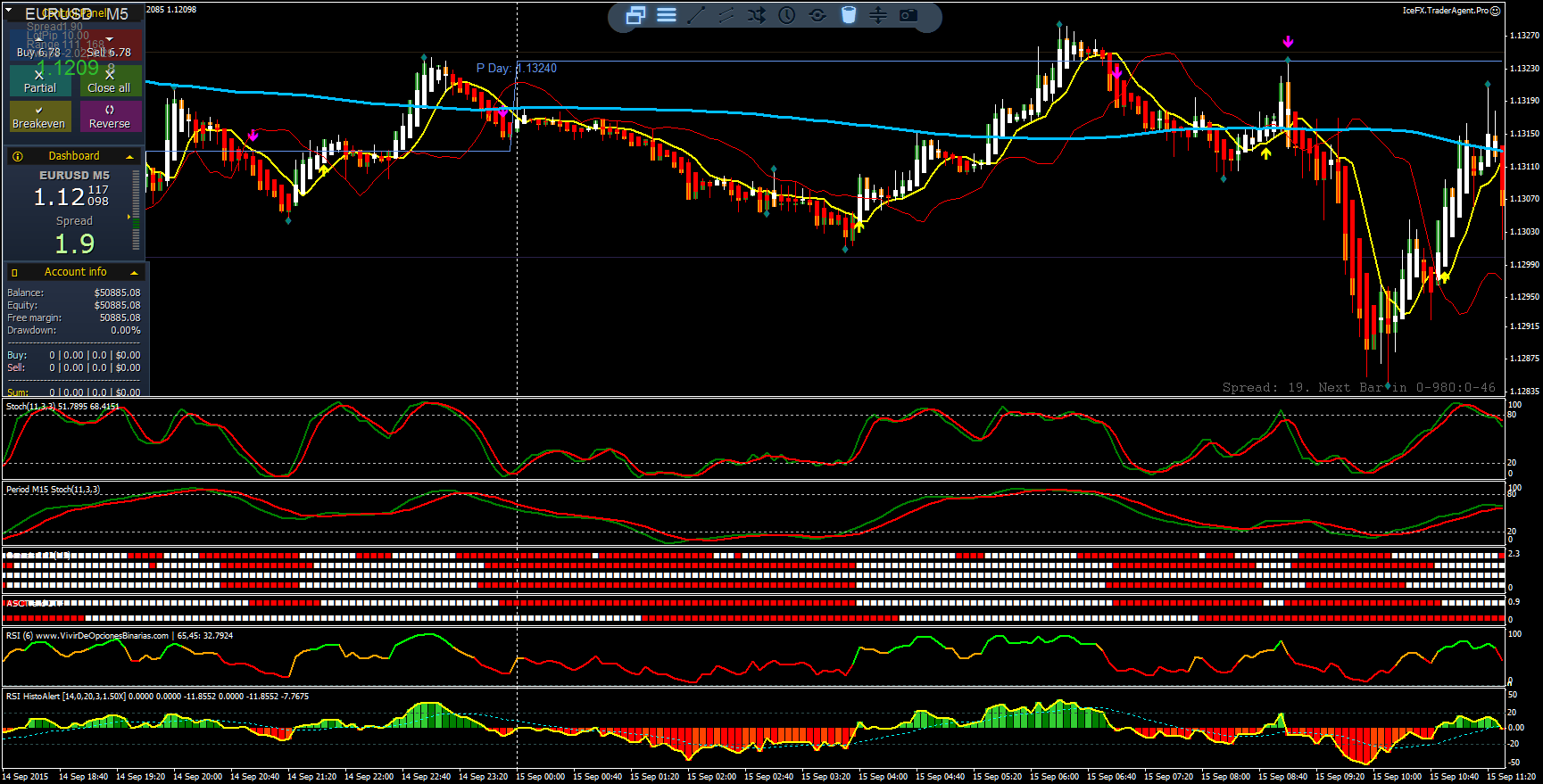The image size is (1543, 784).
Task: Click the Partial close button
Action: point(40,81)
